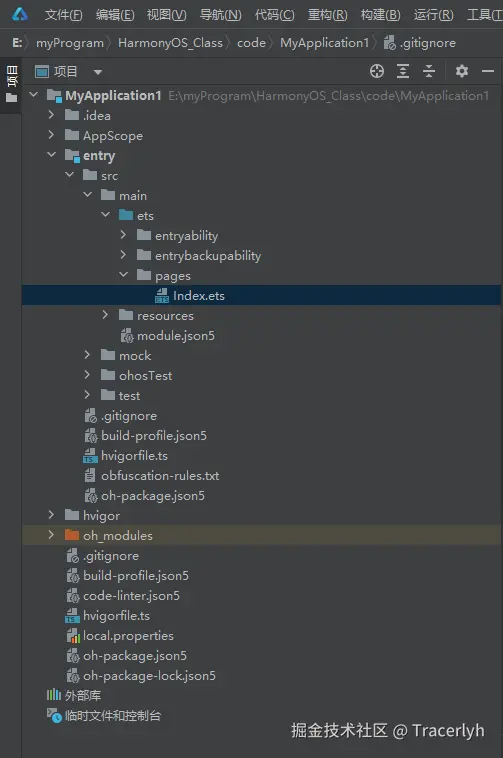The image size is (503, 758).
Task: Expand the oh_modules folder
Action: tap(51, 535)
